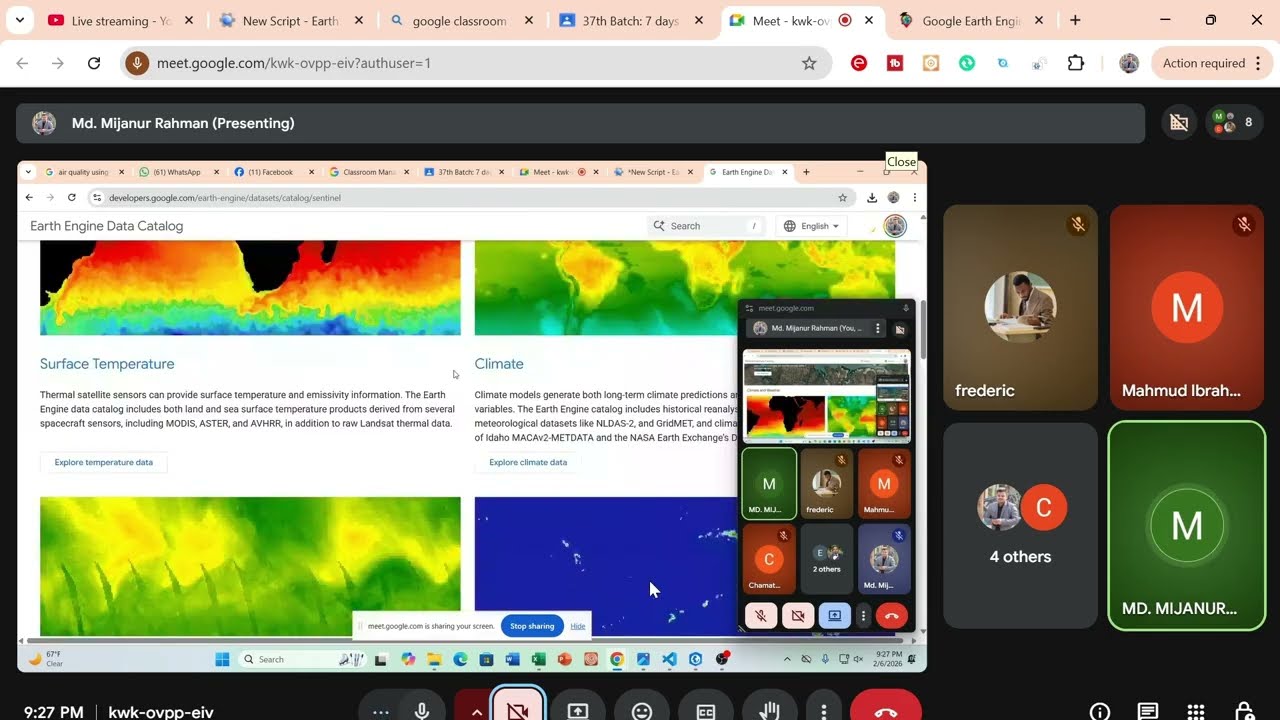Click the present screen button

(x=578, y=710)
